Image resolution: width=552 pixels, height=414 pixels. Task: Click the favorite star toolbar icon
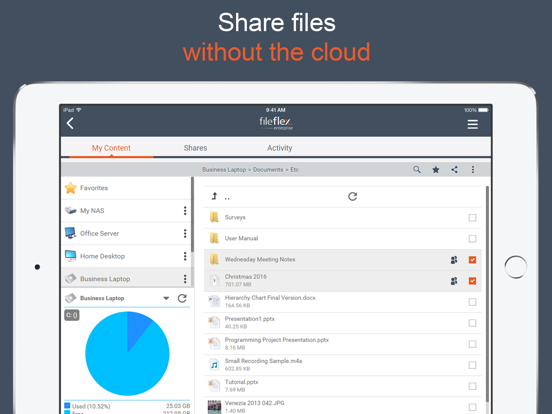pos(436,170)
